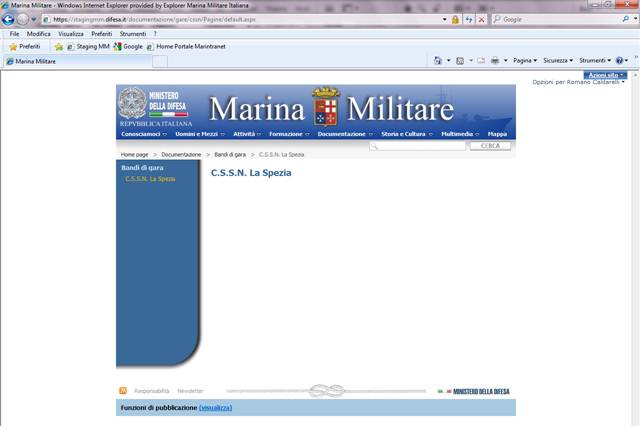Open Opzioni per Romano Caldarelli user menu
Screen dimensions: 640x426
click(578, 82)
